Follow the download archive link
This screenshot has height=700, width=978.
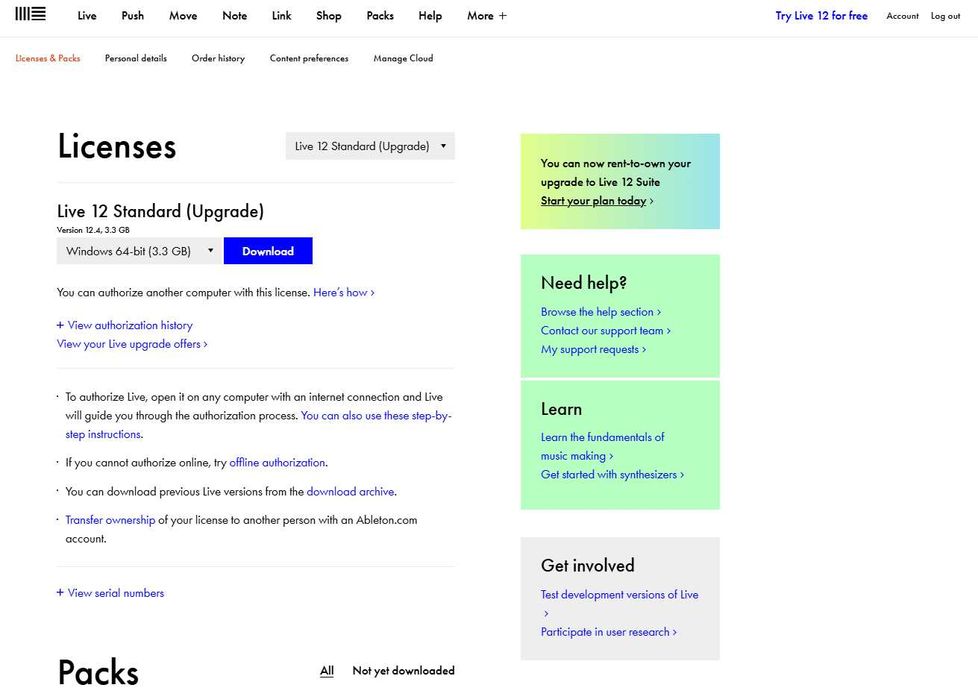pos(351,492)
